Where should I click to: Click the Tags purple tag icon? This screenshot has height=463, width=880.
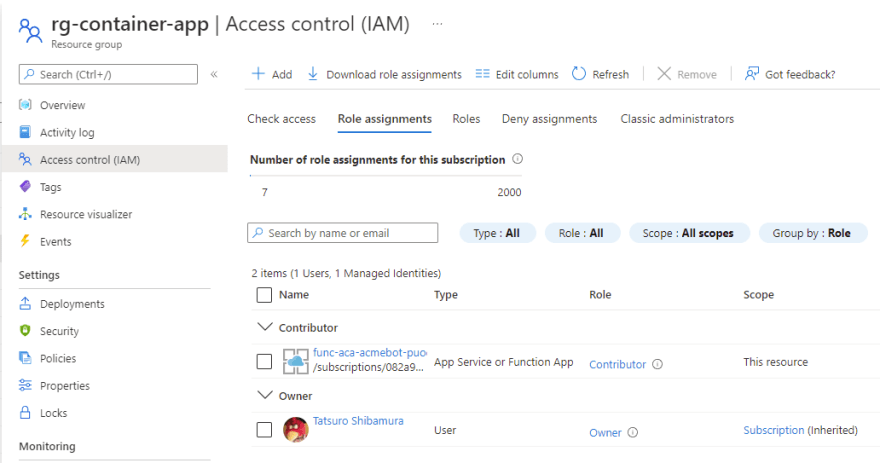point(25,186)
